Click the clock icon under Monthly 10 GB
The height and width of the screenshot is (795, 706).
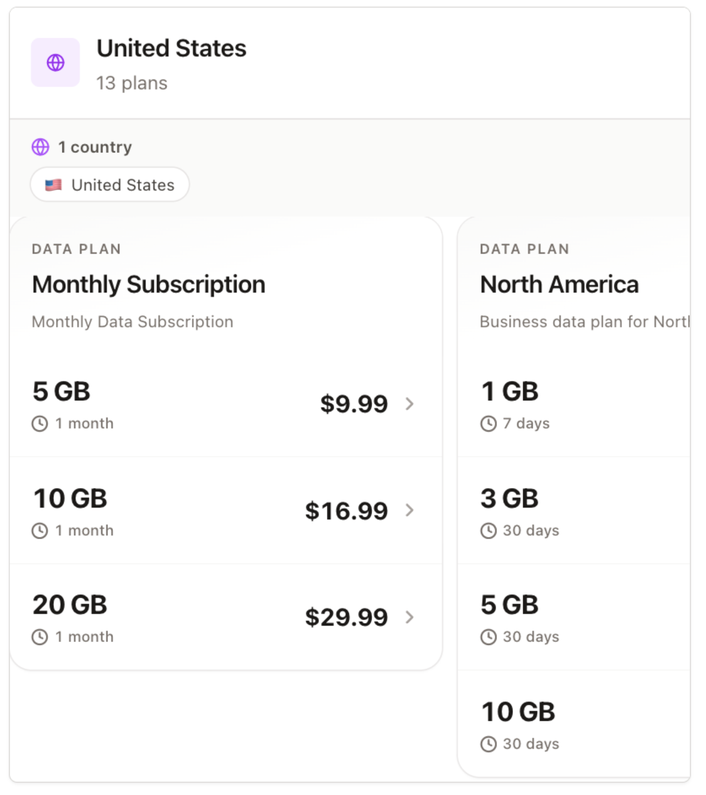(40, 531)
